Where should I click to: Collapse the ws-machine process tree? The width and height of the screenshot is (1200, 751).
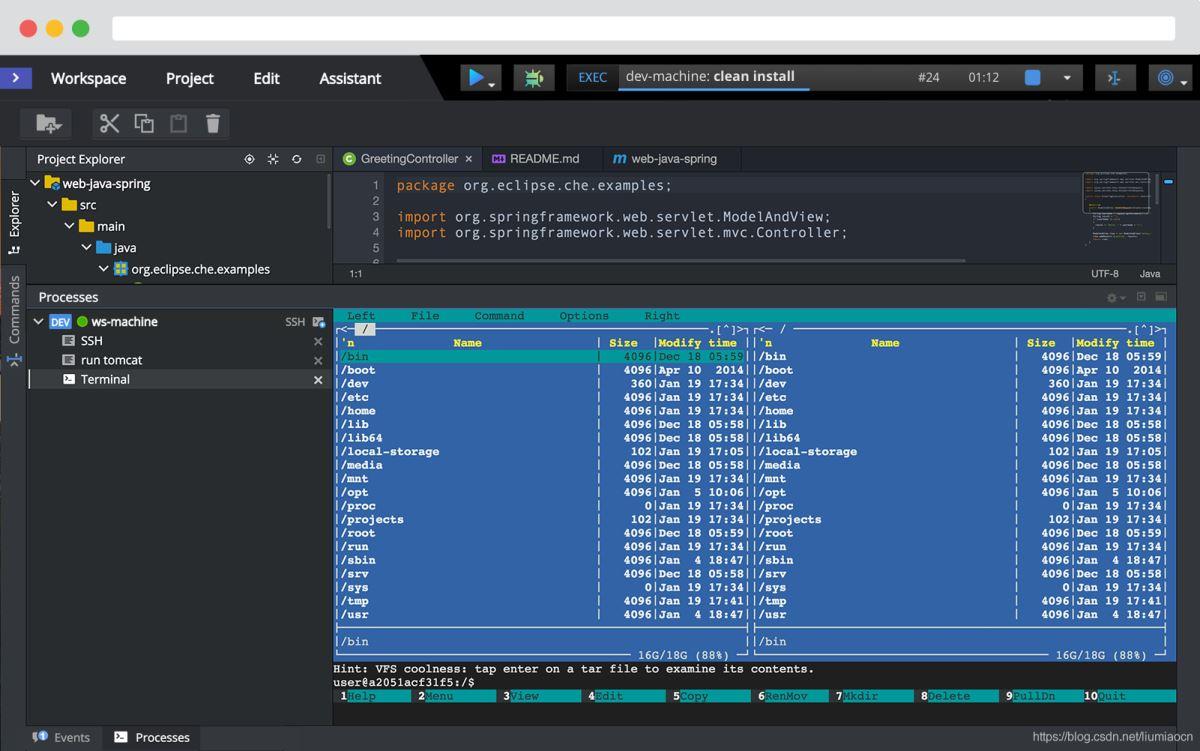39,322
